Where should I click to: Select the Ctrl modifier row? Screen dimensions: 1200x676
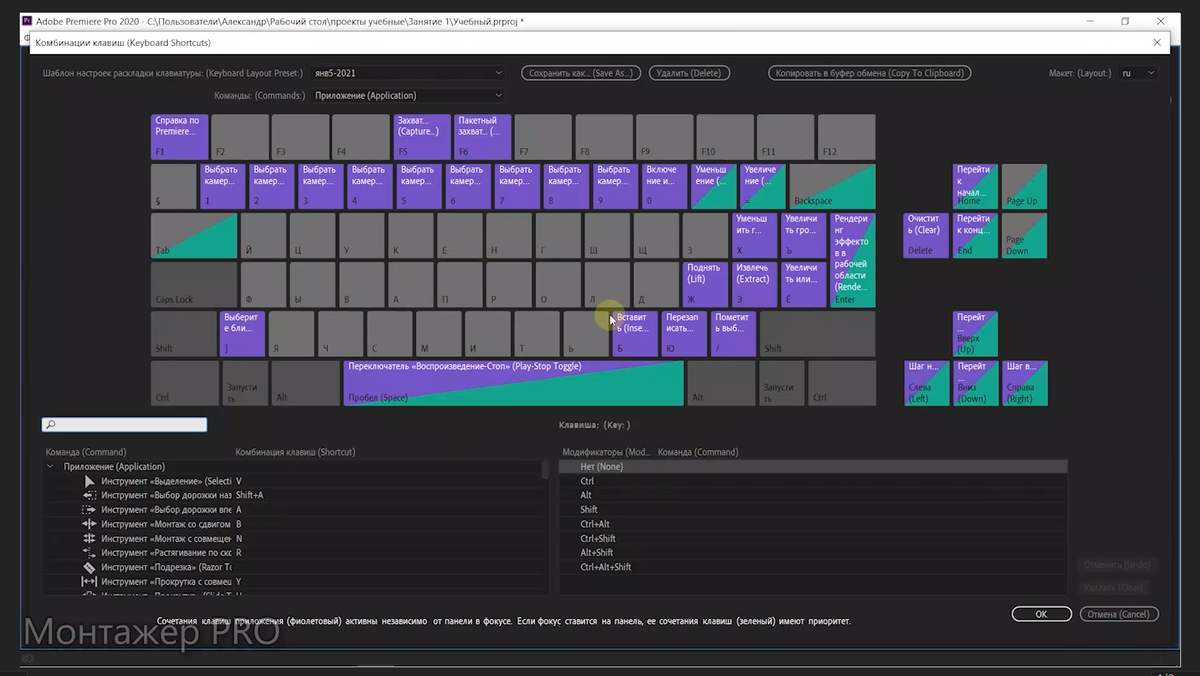tap(813, 481)
